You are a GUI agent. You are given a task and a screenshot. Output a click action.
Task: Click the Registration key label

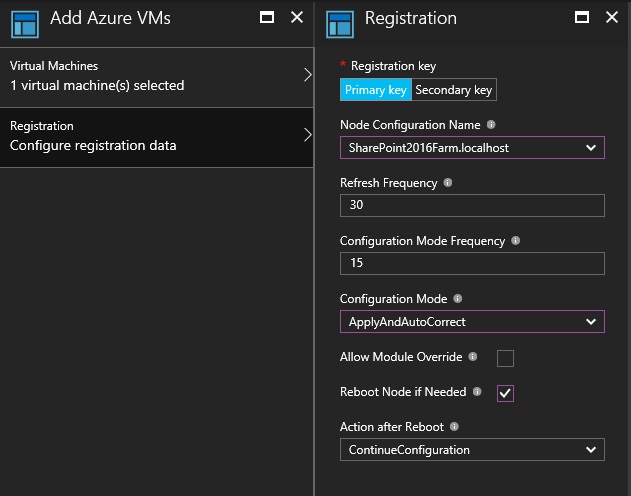tap(393, 66)
